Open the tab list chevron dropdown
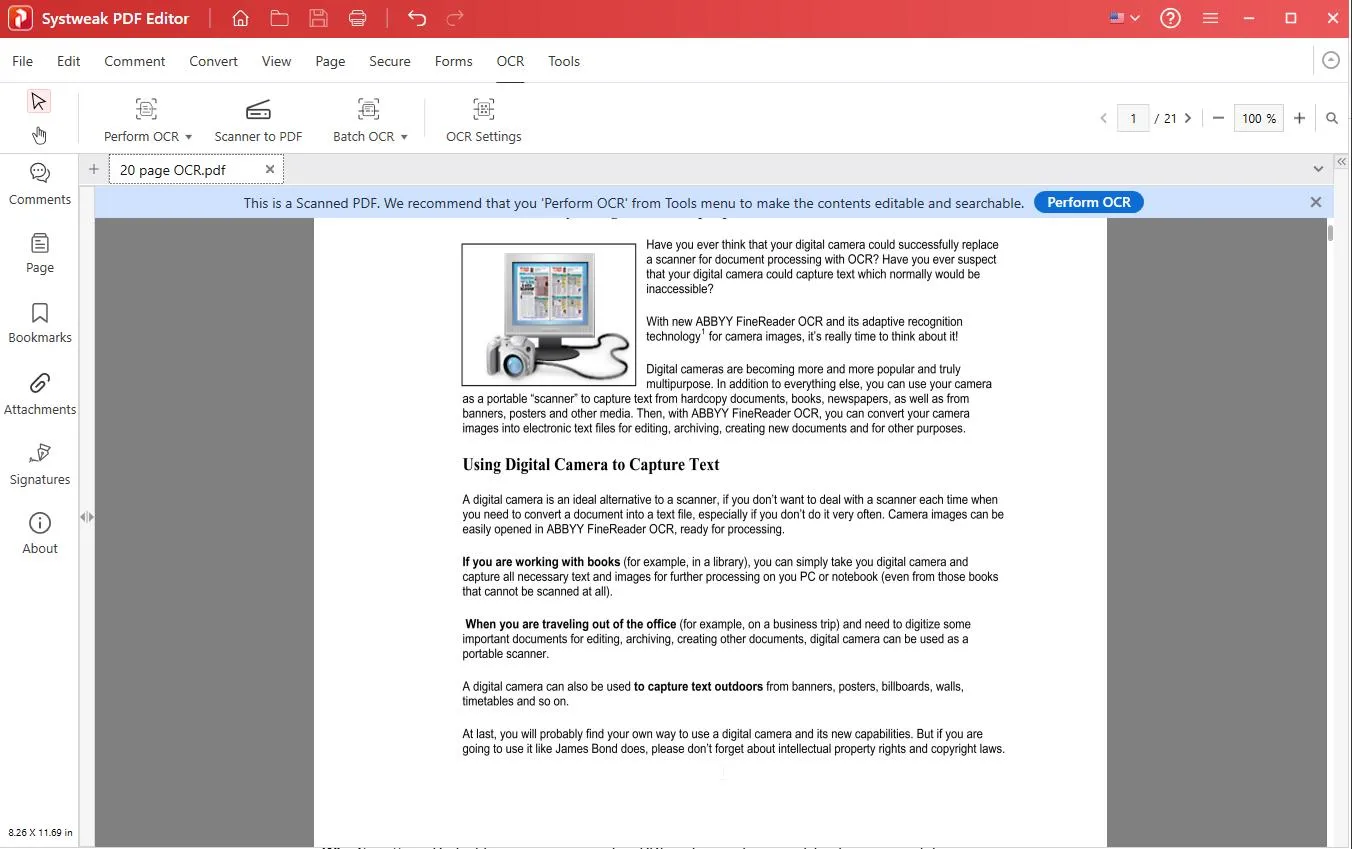 1318,169
